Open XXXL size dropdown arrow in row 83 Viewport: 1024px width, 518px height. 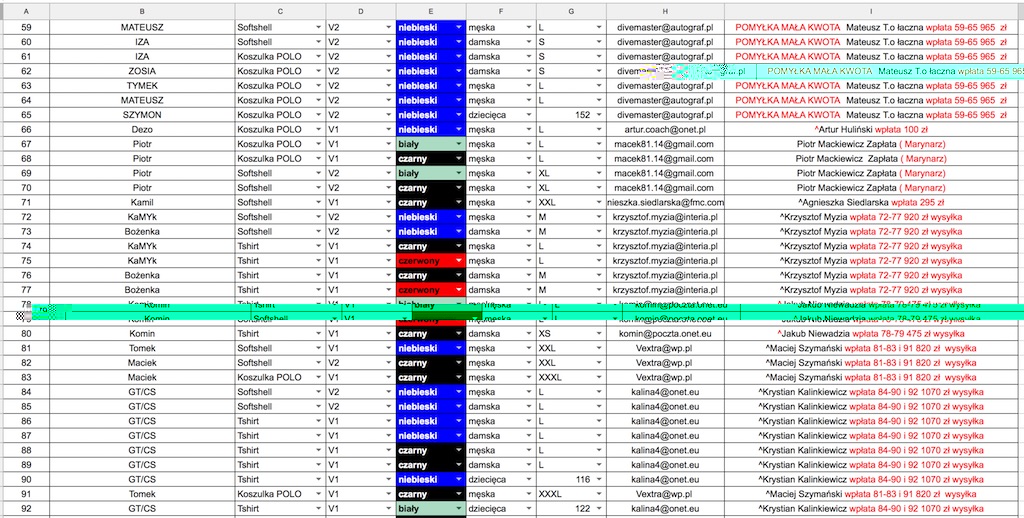click(598, 378)
